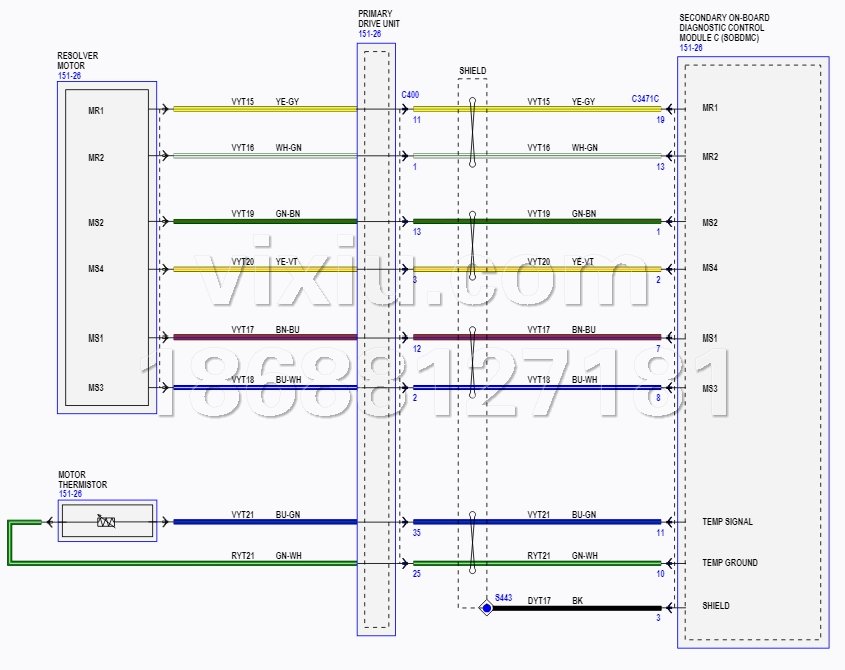The width and height of the screenshot is (845, 670).
Task: Click the TEMP SIGNAL pin label in SOBDMC
Action: click(x=727, y=522)
